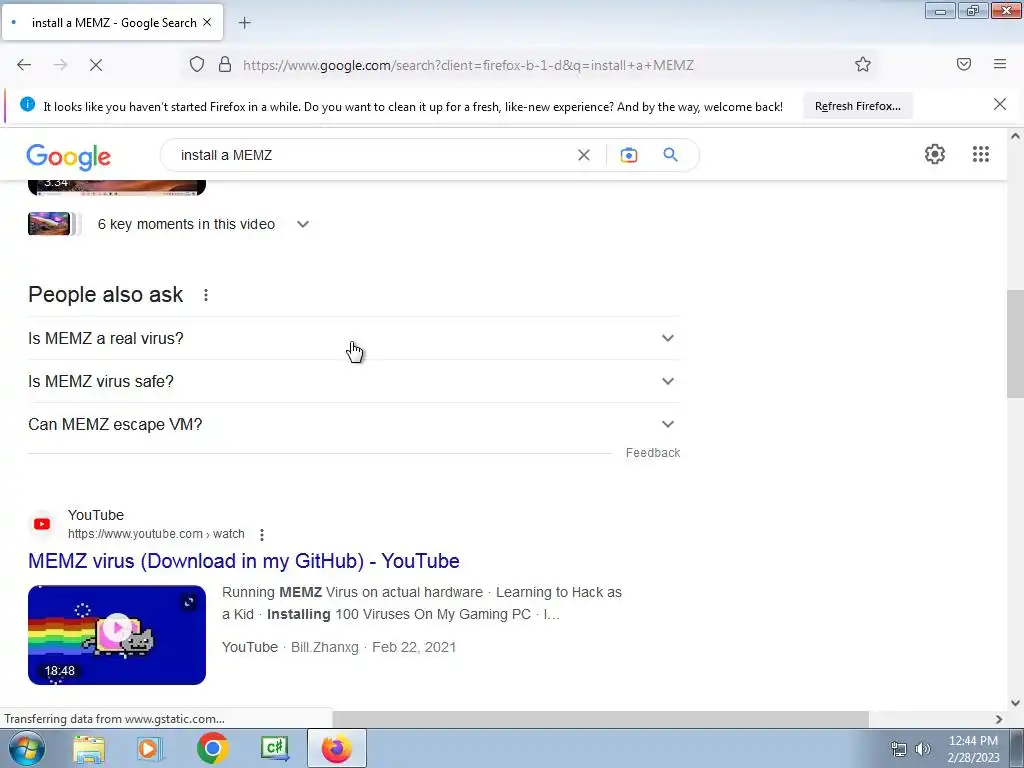Open the tracking protection shield icon
Image resolution: width=1024 pixels, height=768 pixels.
pyautogui.click(x=197, y=64)
